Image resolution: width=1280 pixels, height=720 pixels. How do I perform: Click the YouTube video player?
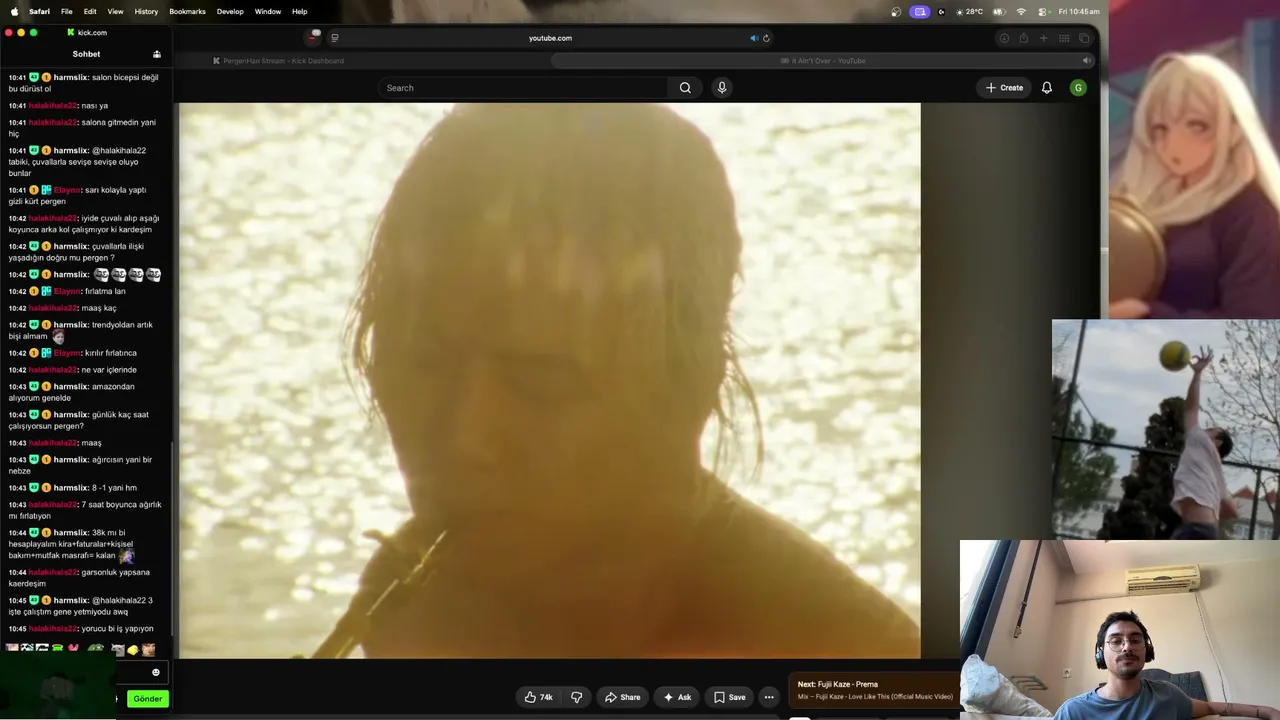pos(549,381)
